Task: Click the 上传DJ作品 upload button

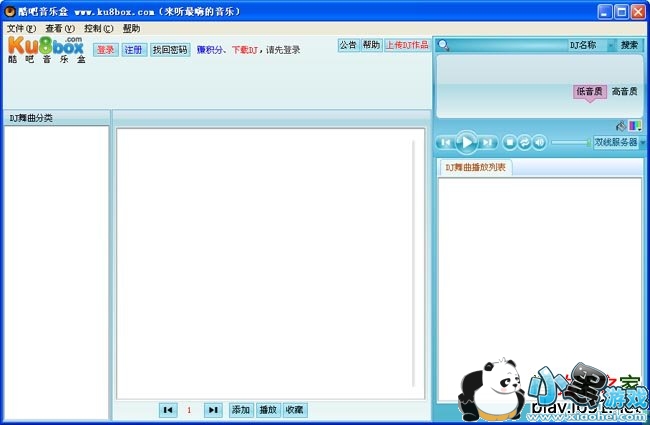Action: (x=407, y=45)
